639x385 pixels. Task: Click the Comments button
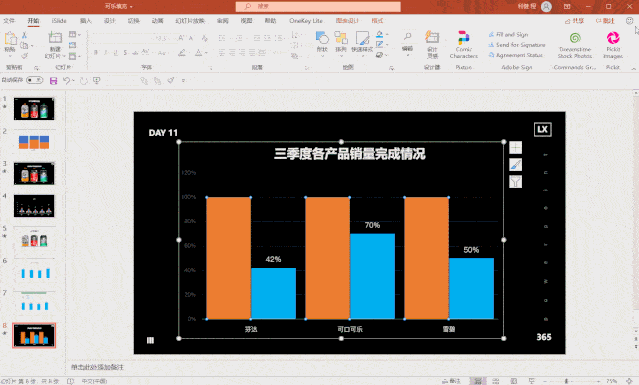[x=605, y=20]
